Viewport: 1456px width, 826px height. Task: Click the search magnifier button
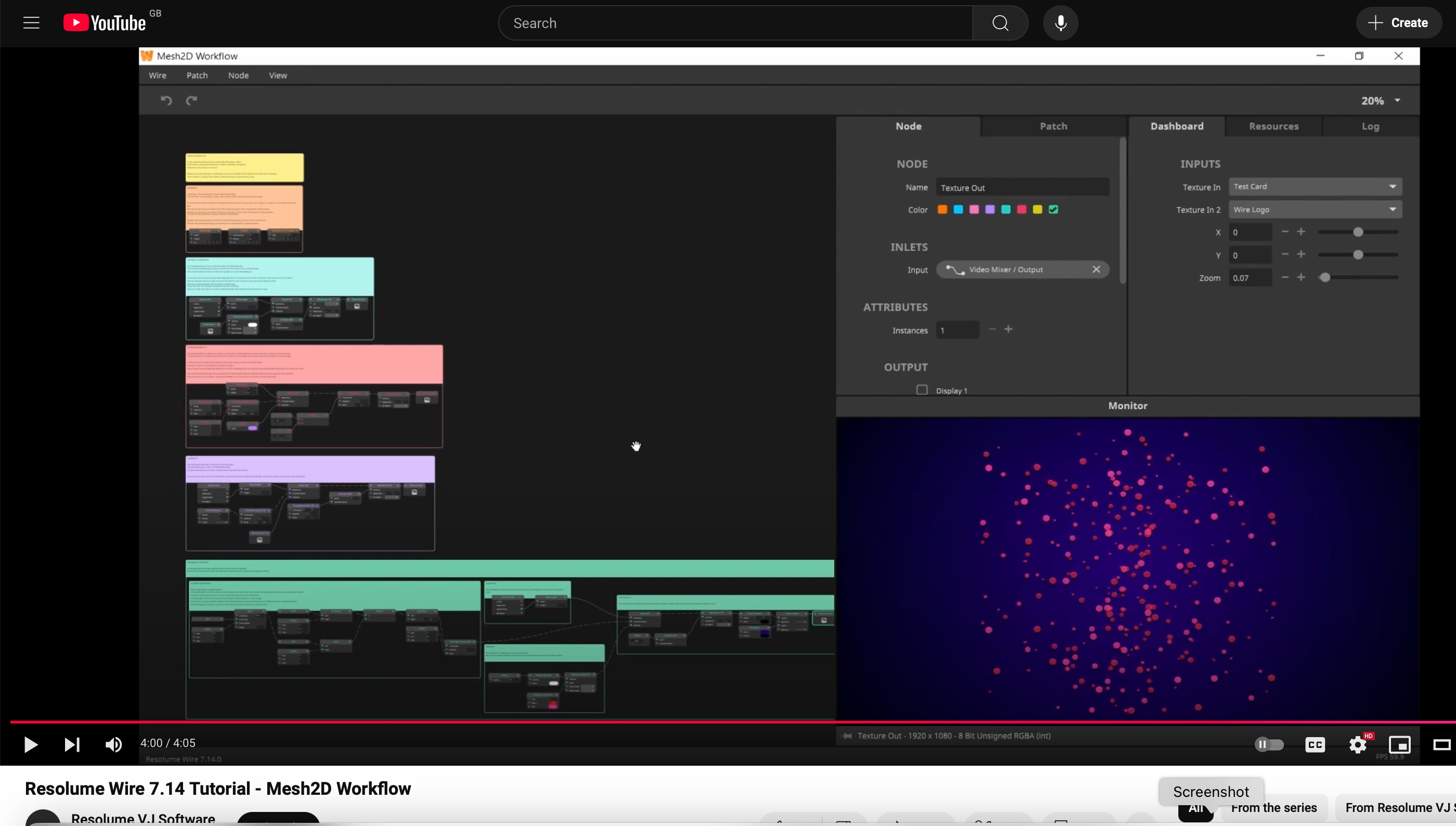1000,23
